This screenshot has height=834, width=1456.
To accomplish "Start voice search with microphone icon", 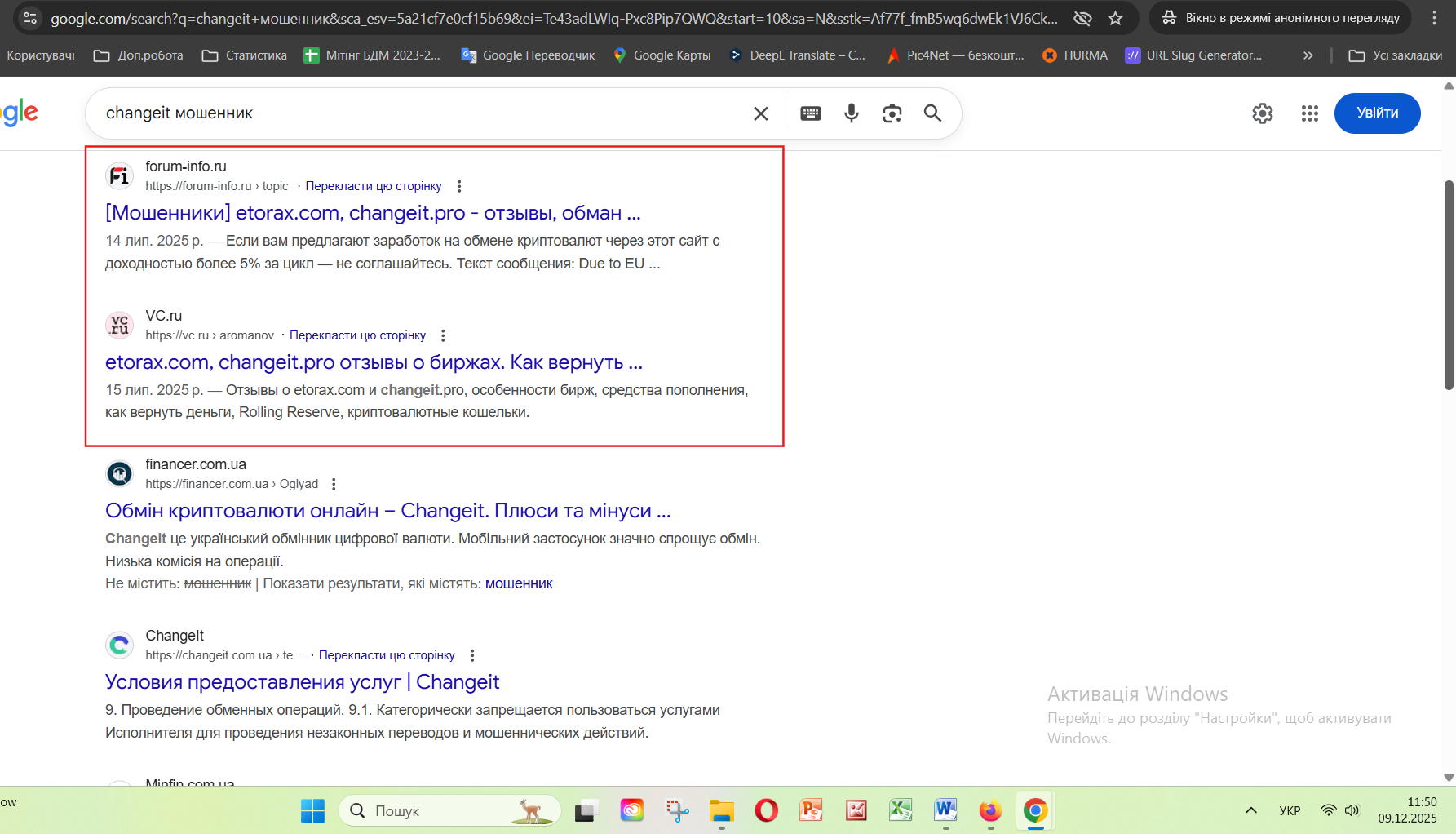I will 851,113.
